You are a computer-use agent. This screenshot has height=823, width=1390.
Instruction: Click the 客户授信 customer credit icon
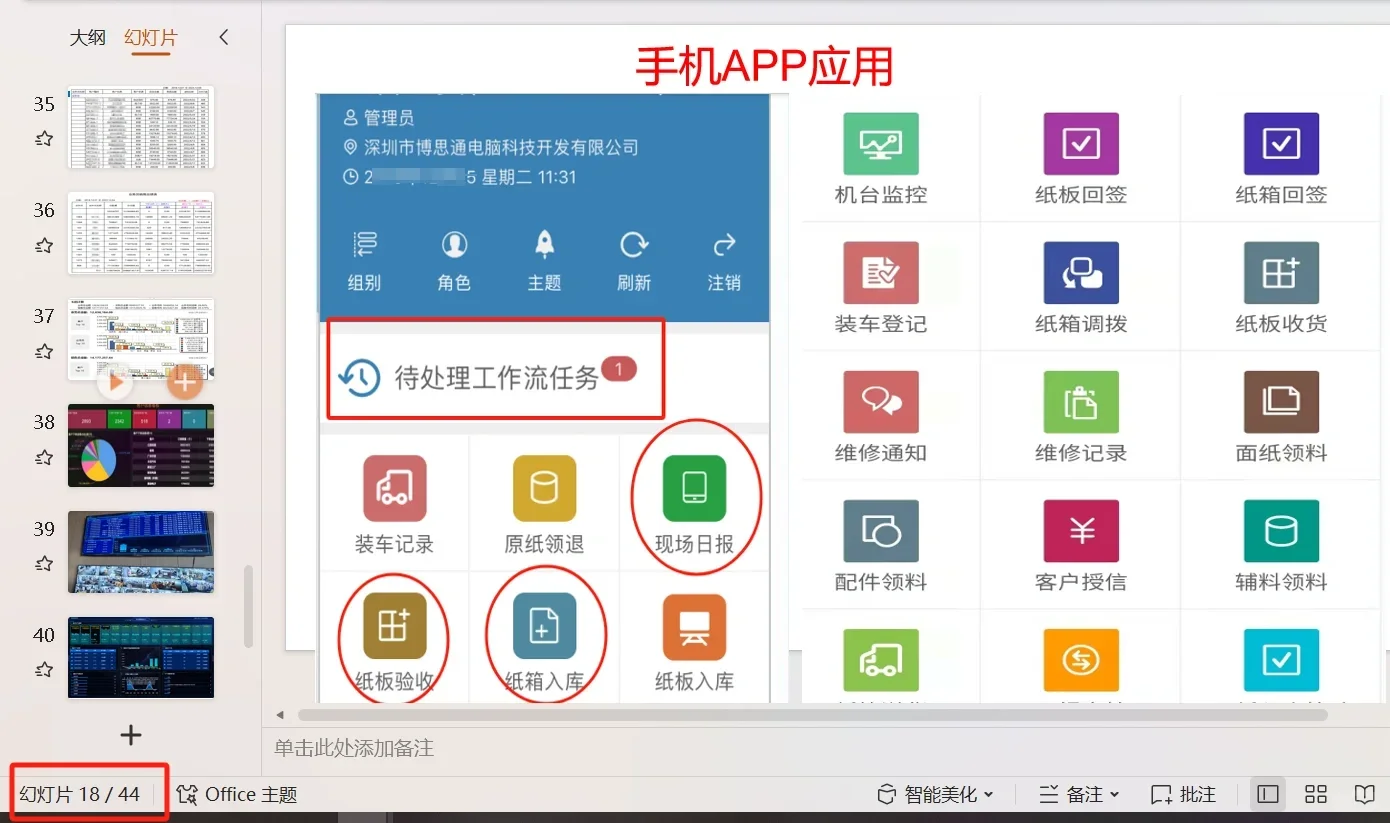click(1081, 531)
